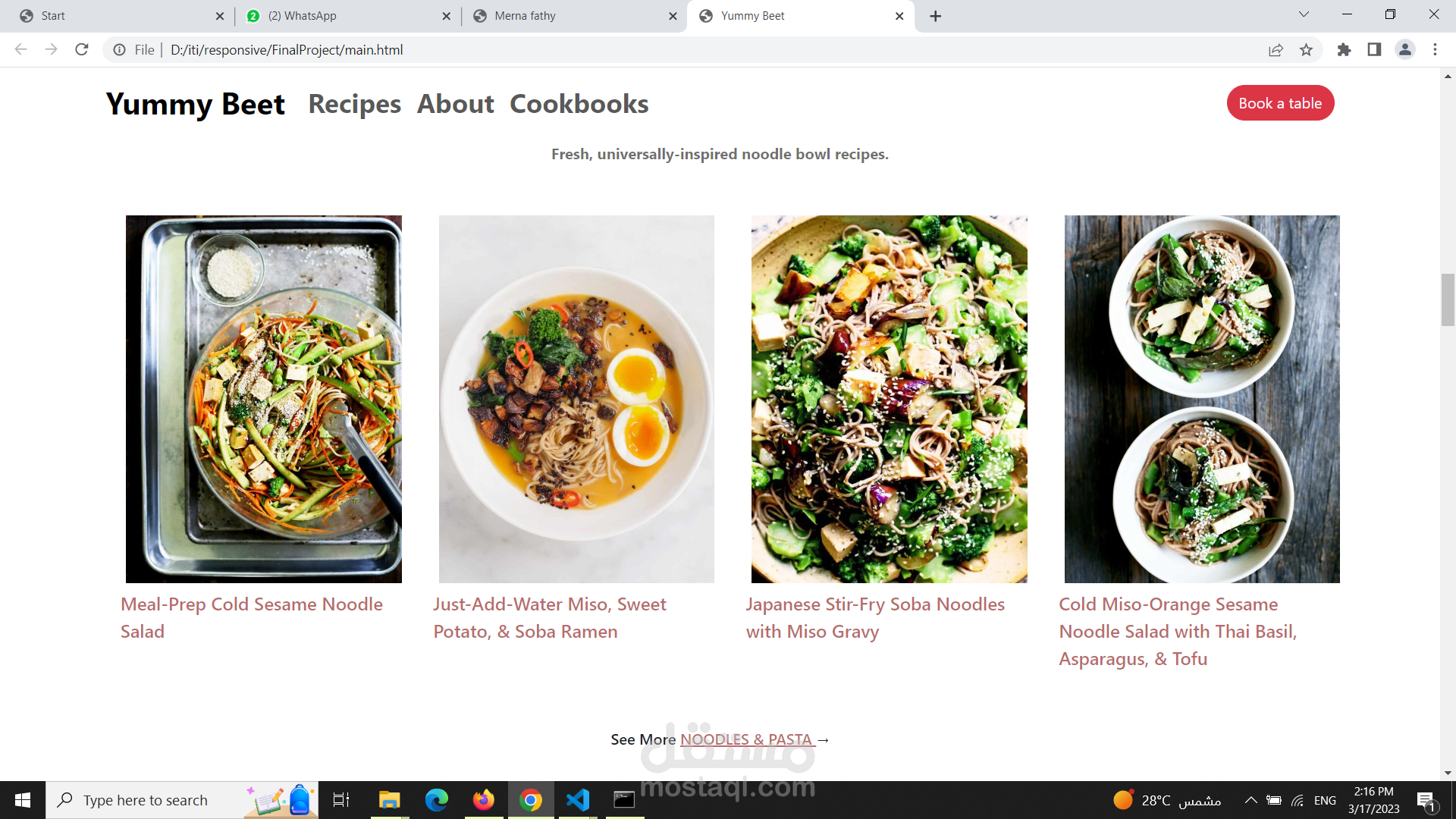This screenshot has width=1456, height=819.
Task: Open the Extensions puzzle icon
Action: click(x=1344, y=50)
